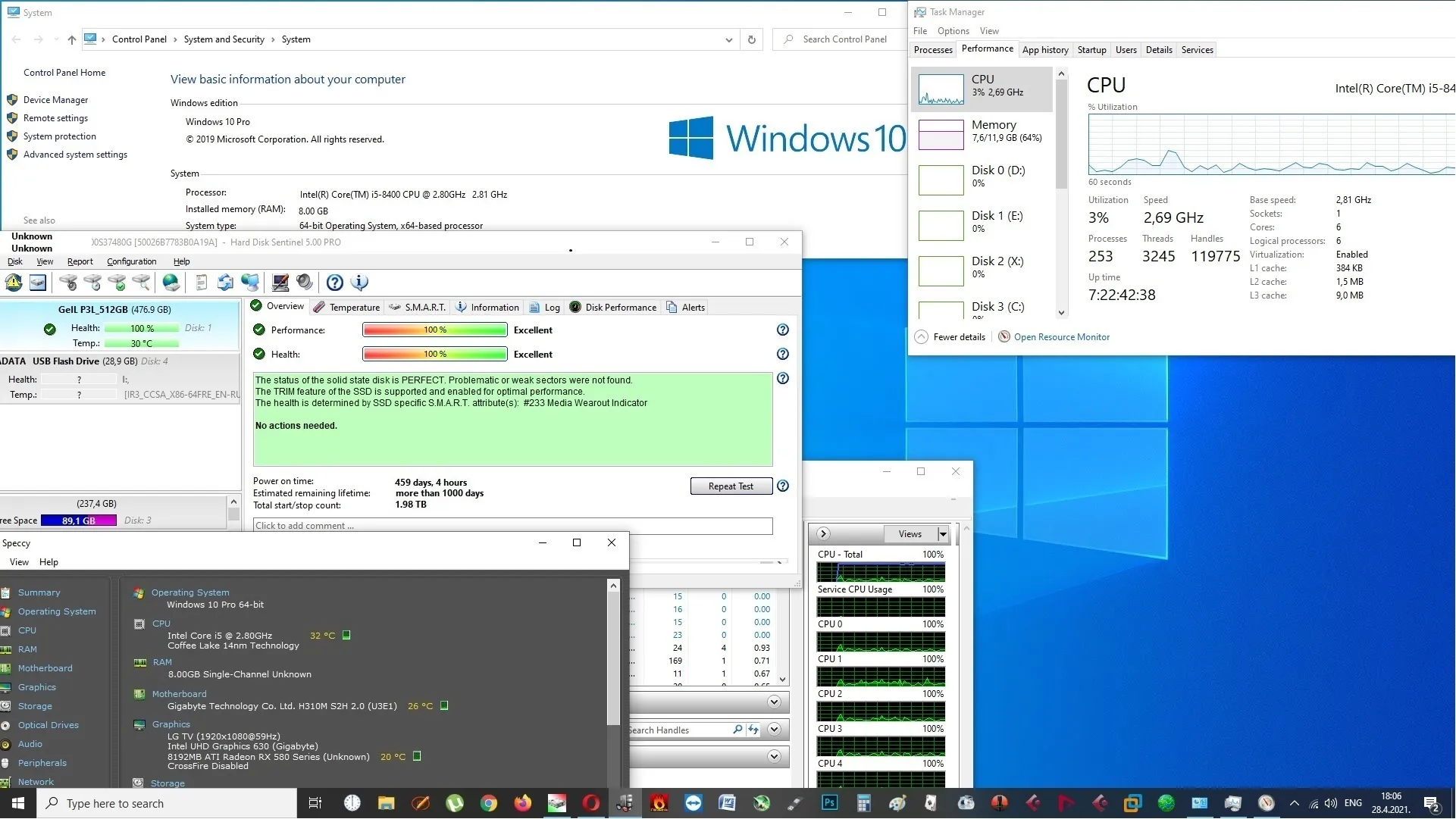Image resolution: width=1456 pixels, height=819 pixels.
Task: Open the Configuration menu in Hard Disk Sentinel
Action: [x=132, y=261]
